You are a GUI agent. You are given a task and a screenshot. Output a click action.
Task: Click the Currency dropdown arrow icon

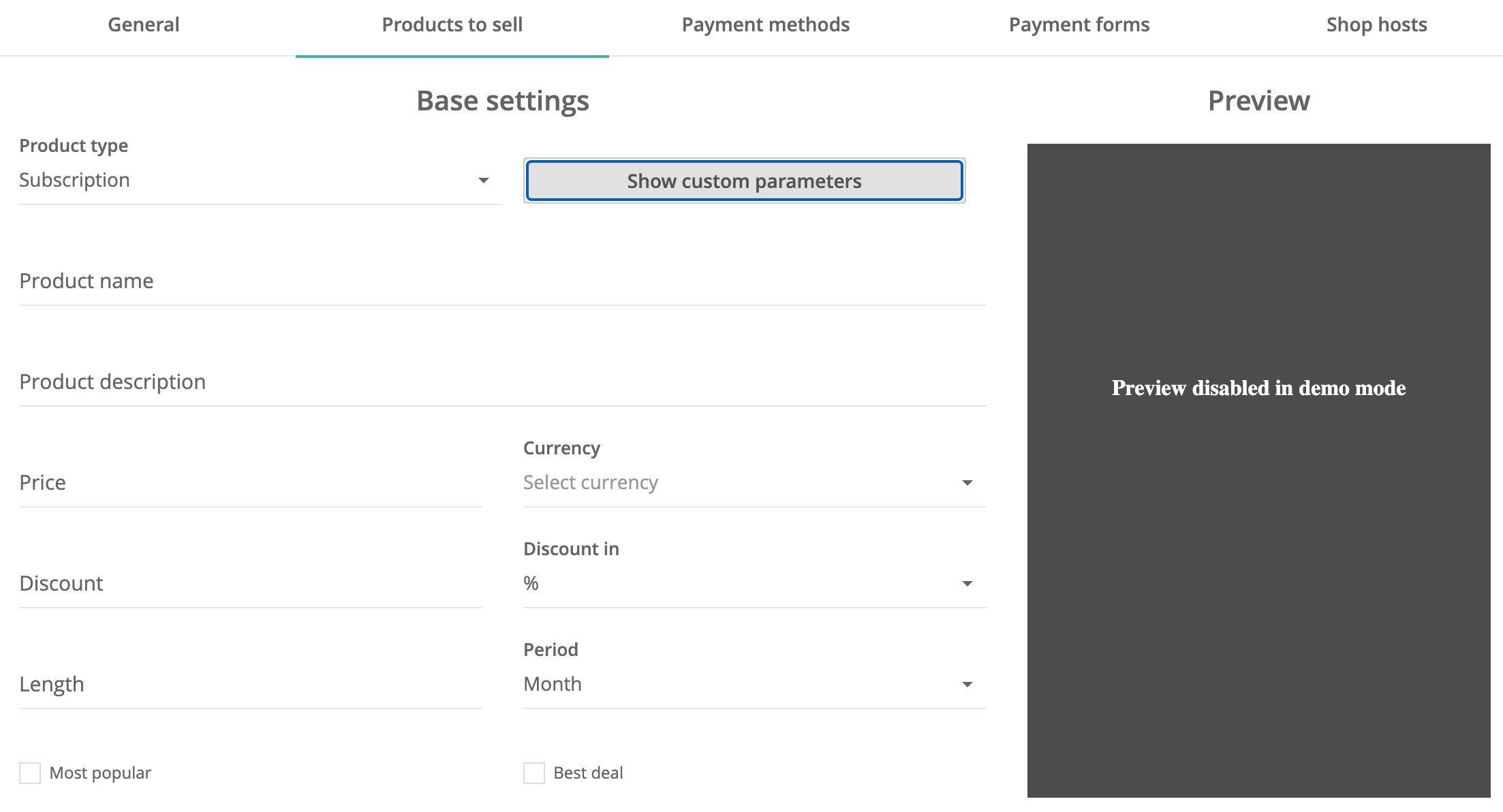point(967,483)
